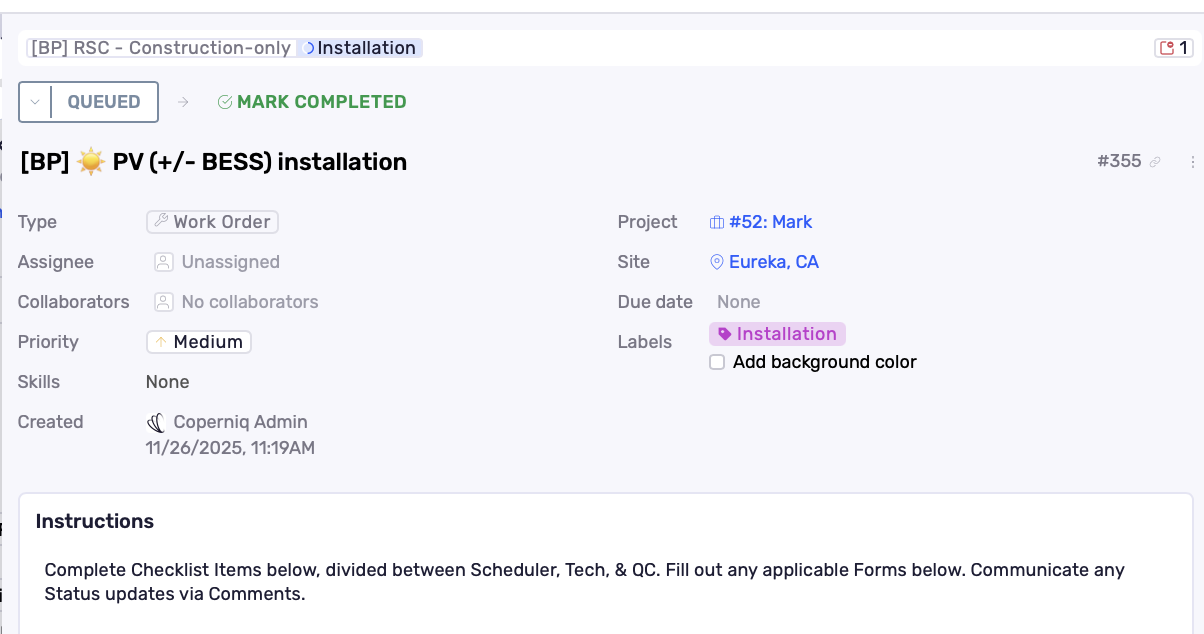Click the Instructions heading
Image resolution: width=1204 pixels, height=634 pixels.
(95, 521)
